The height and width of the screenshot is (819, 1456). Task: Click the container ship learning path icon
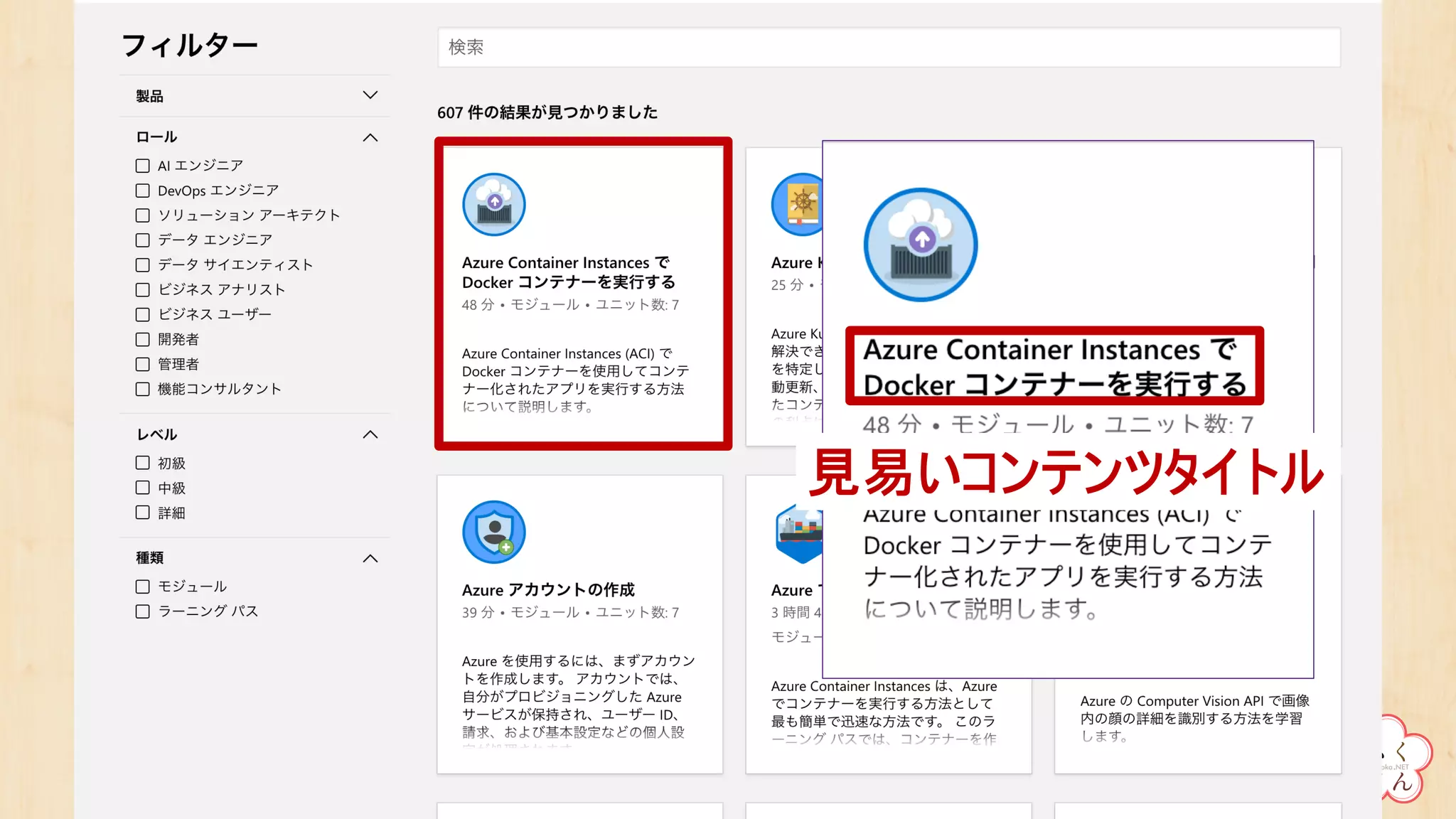pyautogui.click(x=799, y=532)
